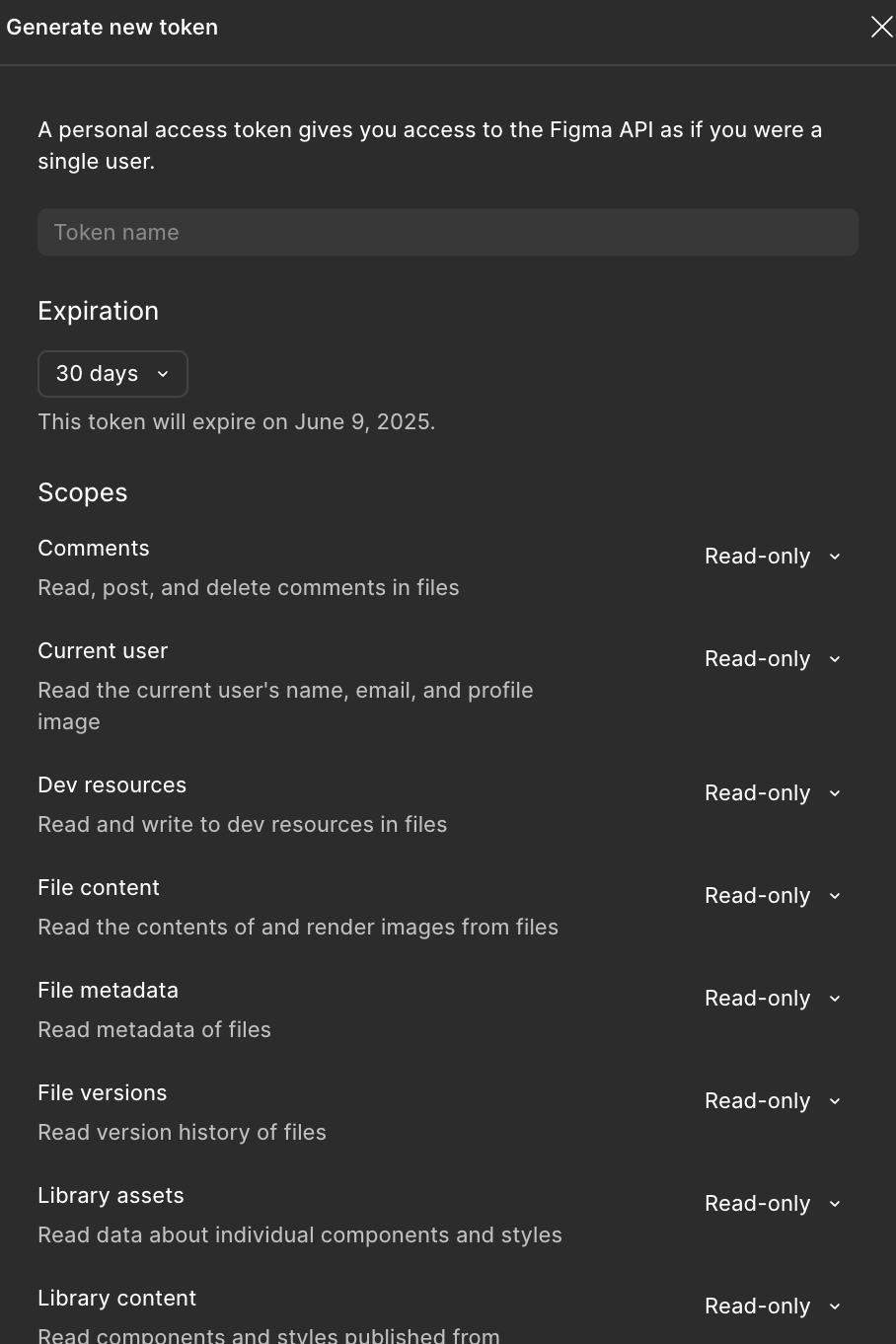Open the 30 days expiration dropdown
Image resolution: width=896 pixels, height=1344 pixels.
tap(112, 374)
